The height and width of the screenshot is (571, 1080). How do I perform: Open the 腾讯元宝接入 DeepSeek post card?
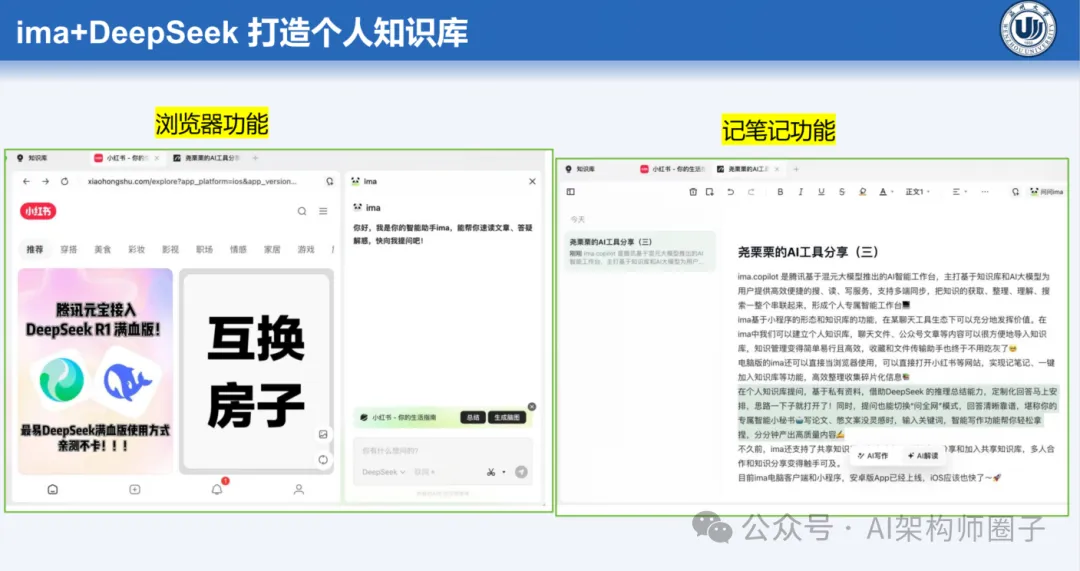click(x=95, y=372)
